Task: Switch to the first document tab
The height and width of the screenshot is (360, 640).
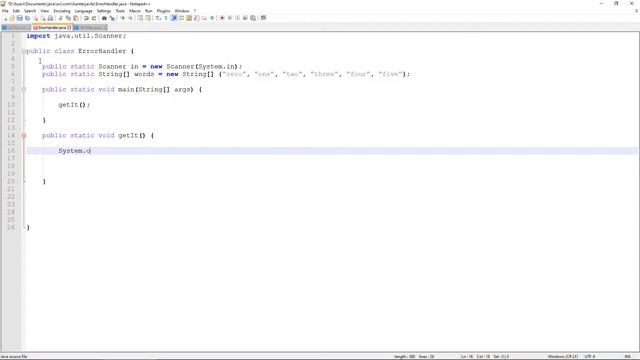Action: 16,27
